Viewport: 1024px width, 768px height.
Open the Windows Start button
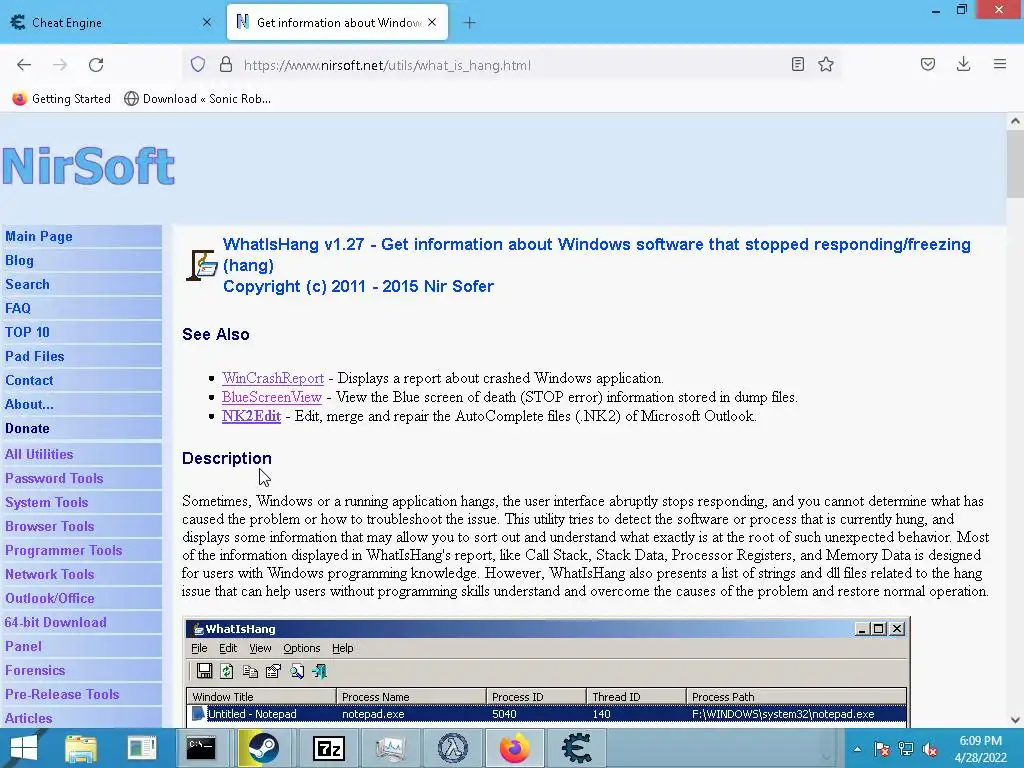coord(24,748)
